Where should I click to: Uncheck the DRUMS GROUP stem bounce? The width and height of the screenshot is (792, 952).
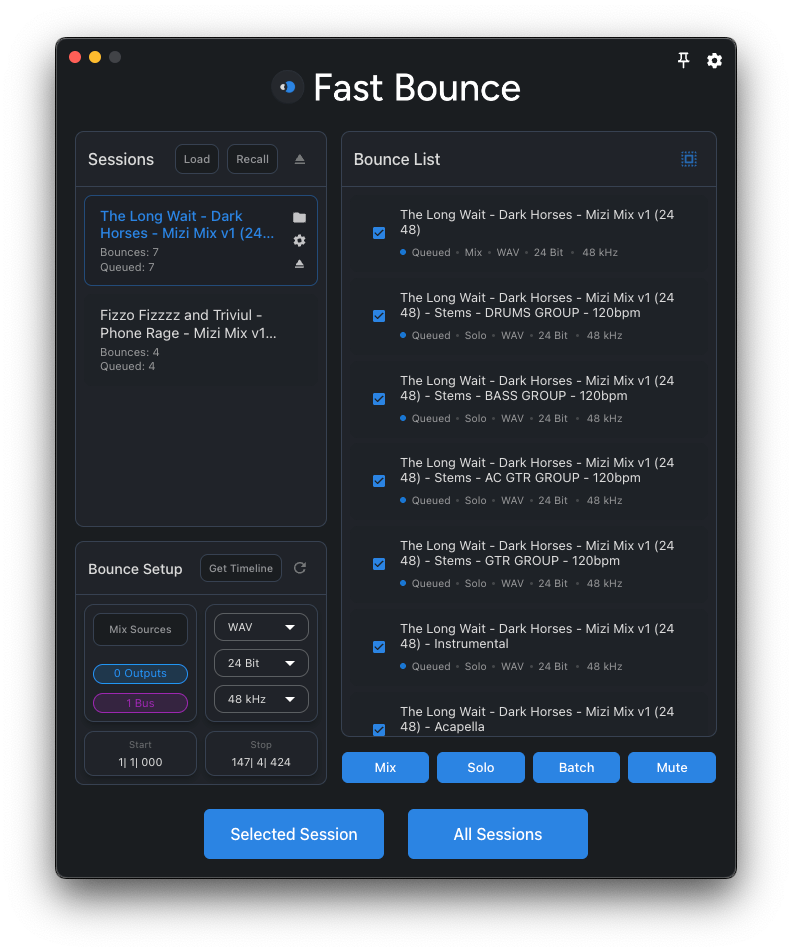pos(379,316)
